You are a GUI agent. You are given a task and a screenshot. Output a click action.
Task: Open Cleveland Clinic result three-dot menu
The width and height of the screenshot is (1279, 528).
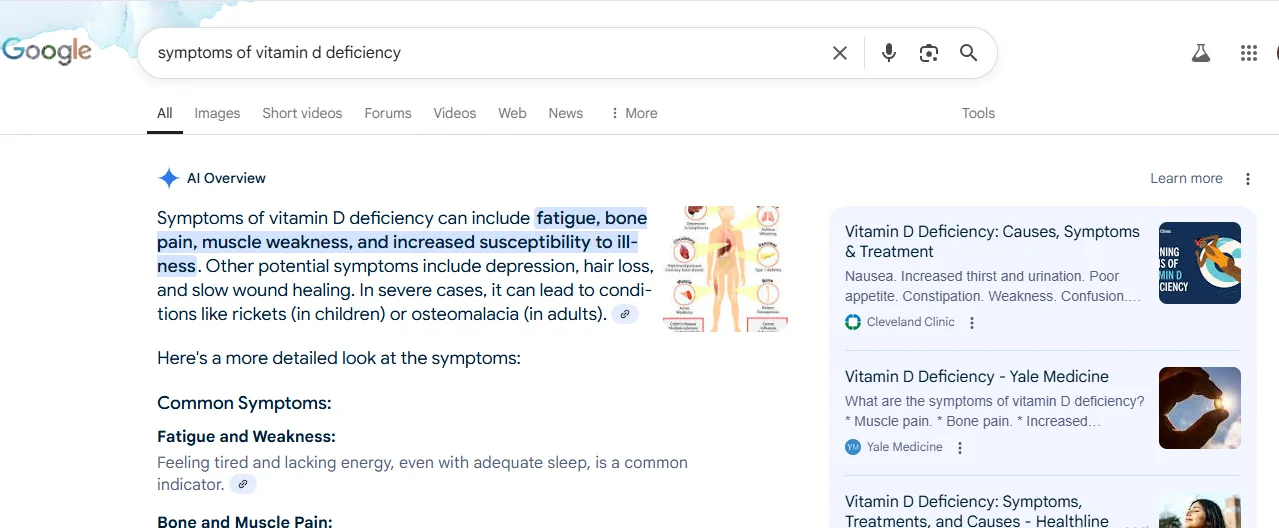(x=971, y=323)
